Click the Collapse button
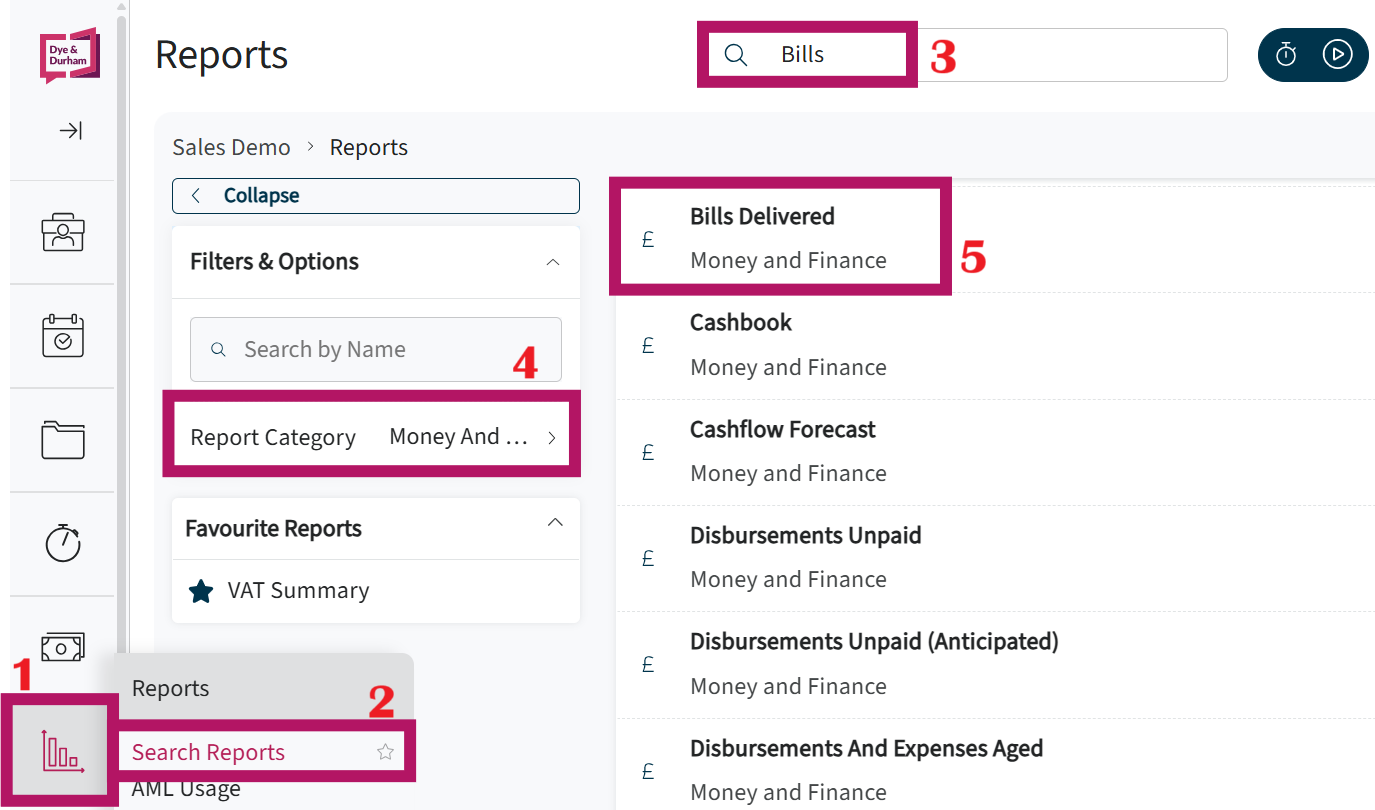The height and width of the screenshot is (810, 1375). 376,196
